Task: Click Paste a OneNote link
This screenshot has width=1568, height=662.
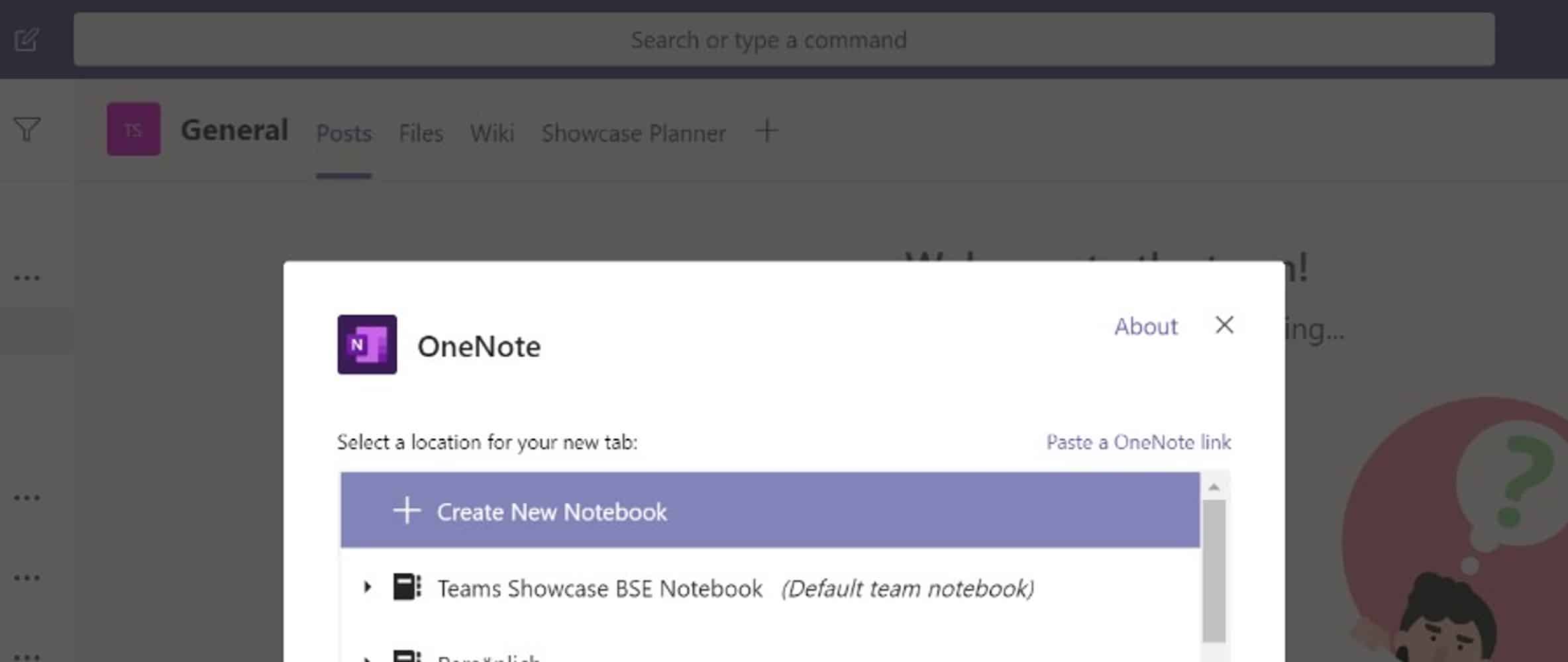Action: tap(1139, 442)
